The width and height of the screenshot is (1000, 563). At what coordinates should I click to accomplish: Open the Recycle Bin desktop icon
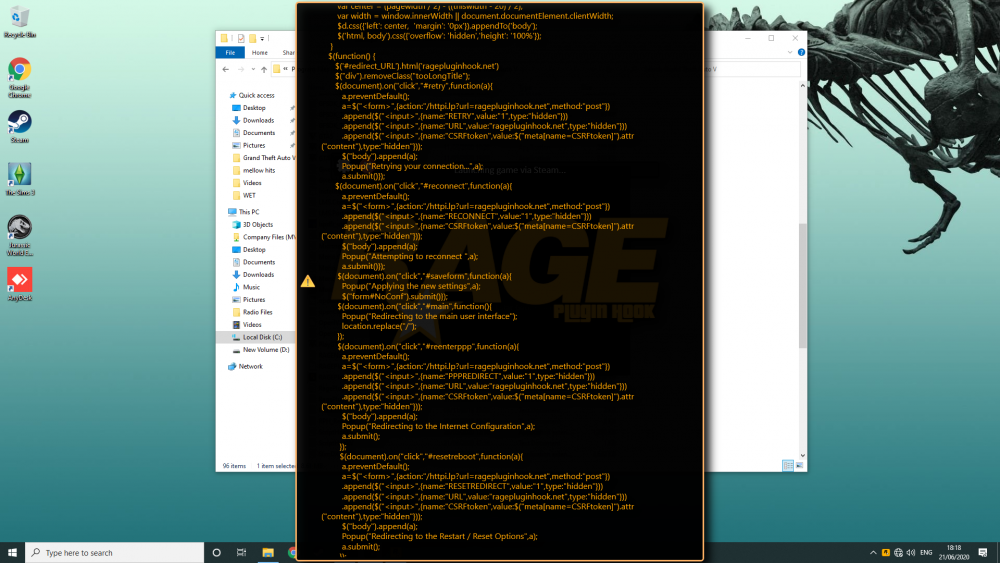click(19, 22)
